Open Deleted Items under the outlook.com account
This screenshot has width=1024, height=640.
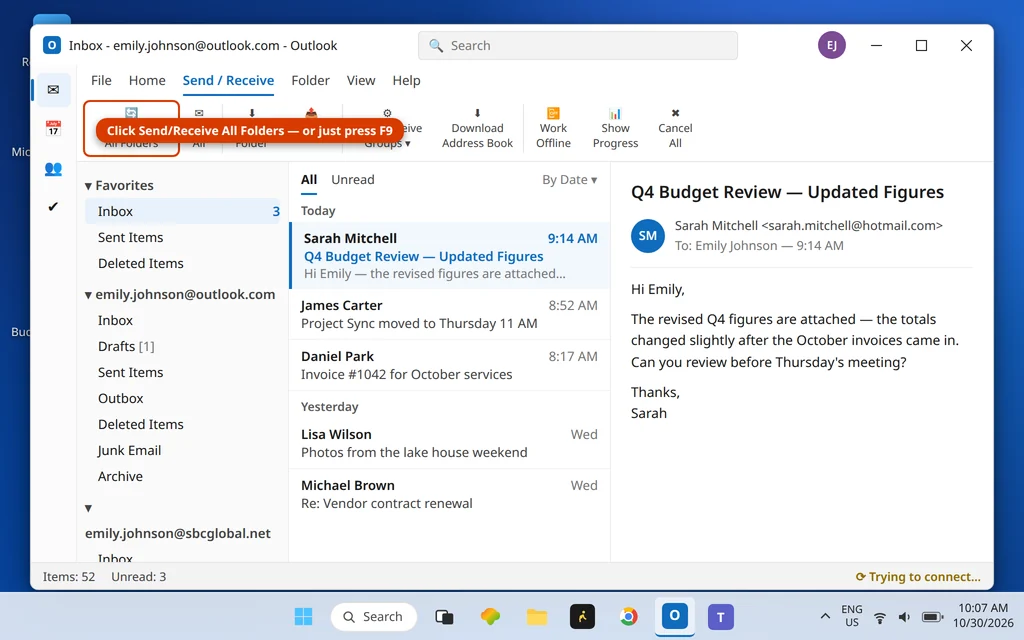(x=183, y=424)
